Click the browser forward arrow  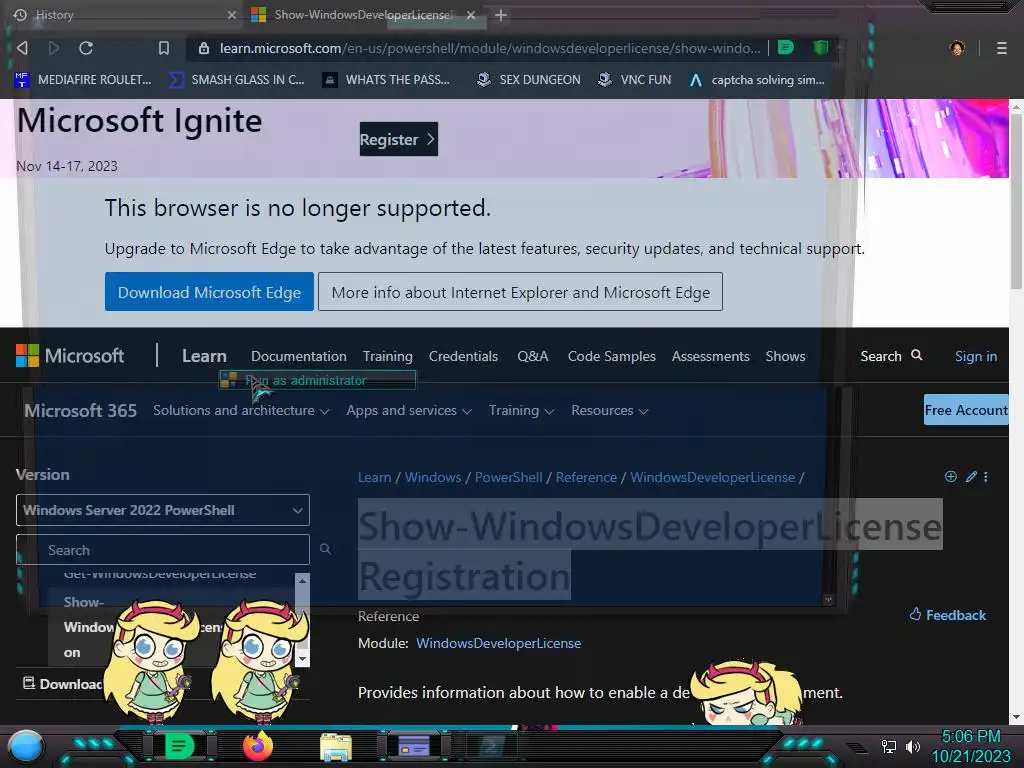[x=54, y=48]
